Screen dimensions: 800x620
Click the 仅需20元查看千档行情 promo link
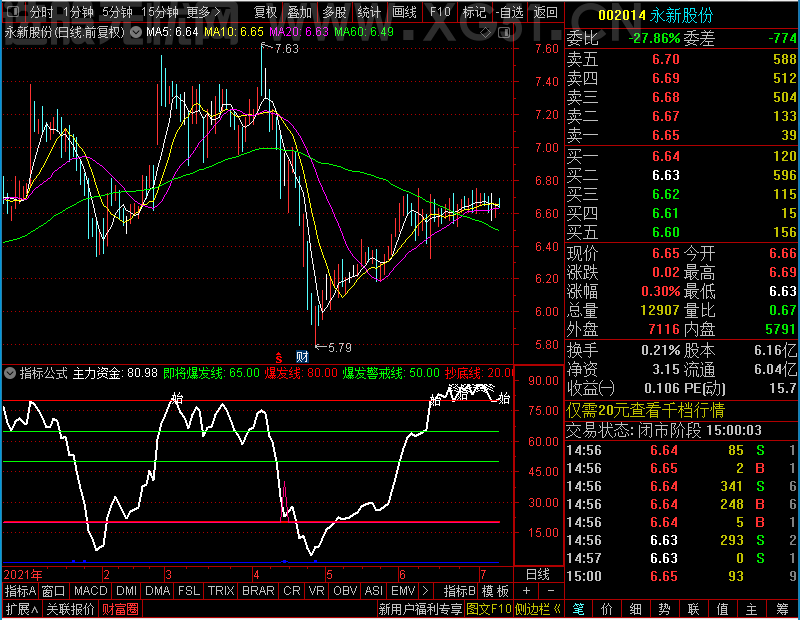[x=645, y=410]
